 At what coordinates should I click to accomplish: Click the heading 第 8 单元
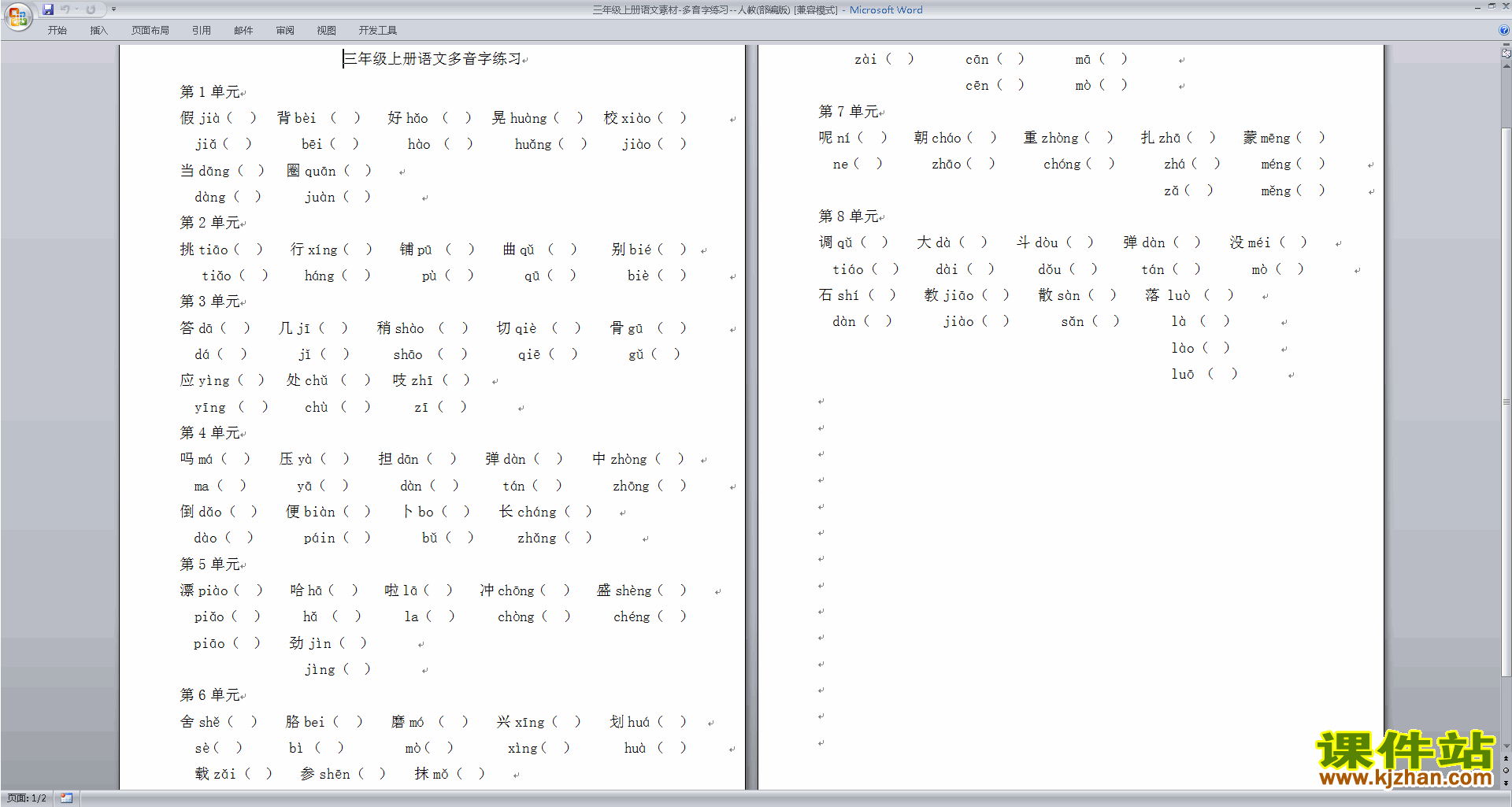tap(848, 217)
